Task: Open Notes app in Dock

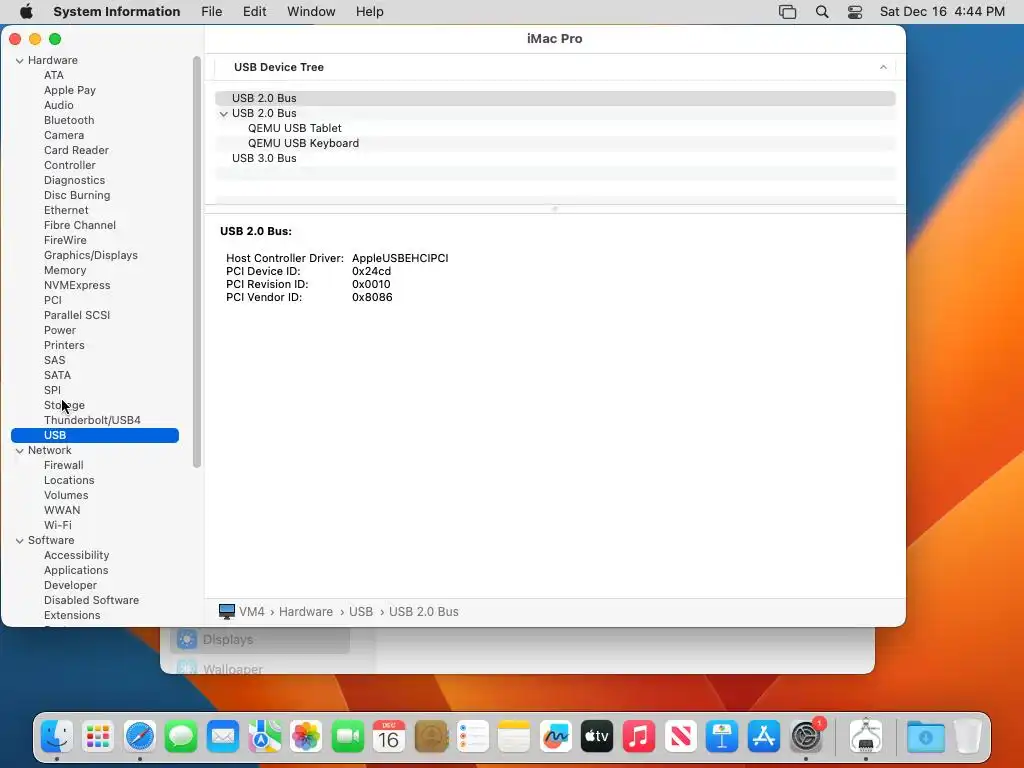Action: (x=514, y=737)
